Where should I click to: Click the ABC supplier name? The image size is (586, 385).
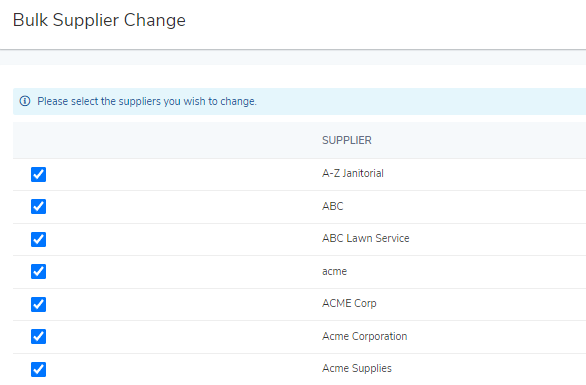point(333,206)
